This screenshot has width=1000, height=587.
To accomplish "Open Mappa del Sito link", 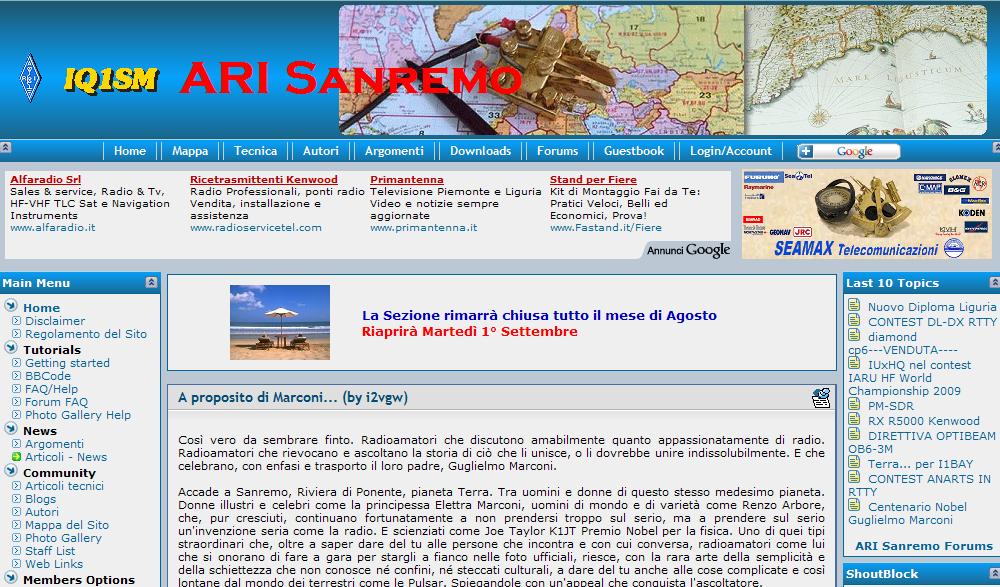I will [67, 525].
